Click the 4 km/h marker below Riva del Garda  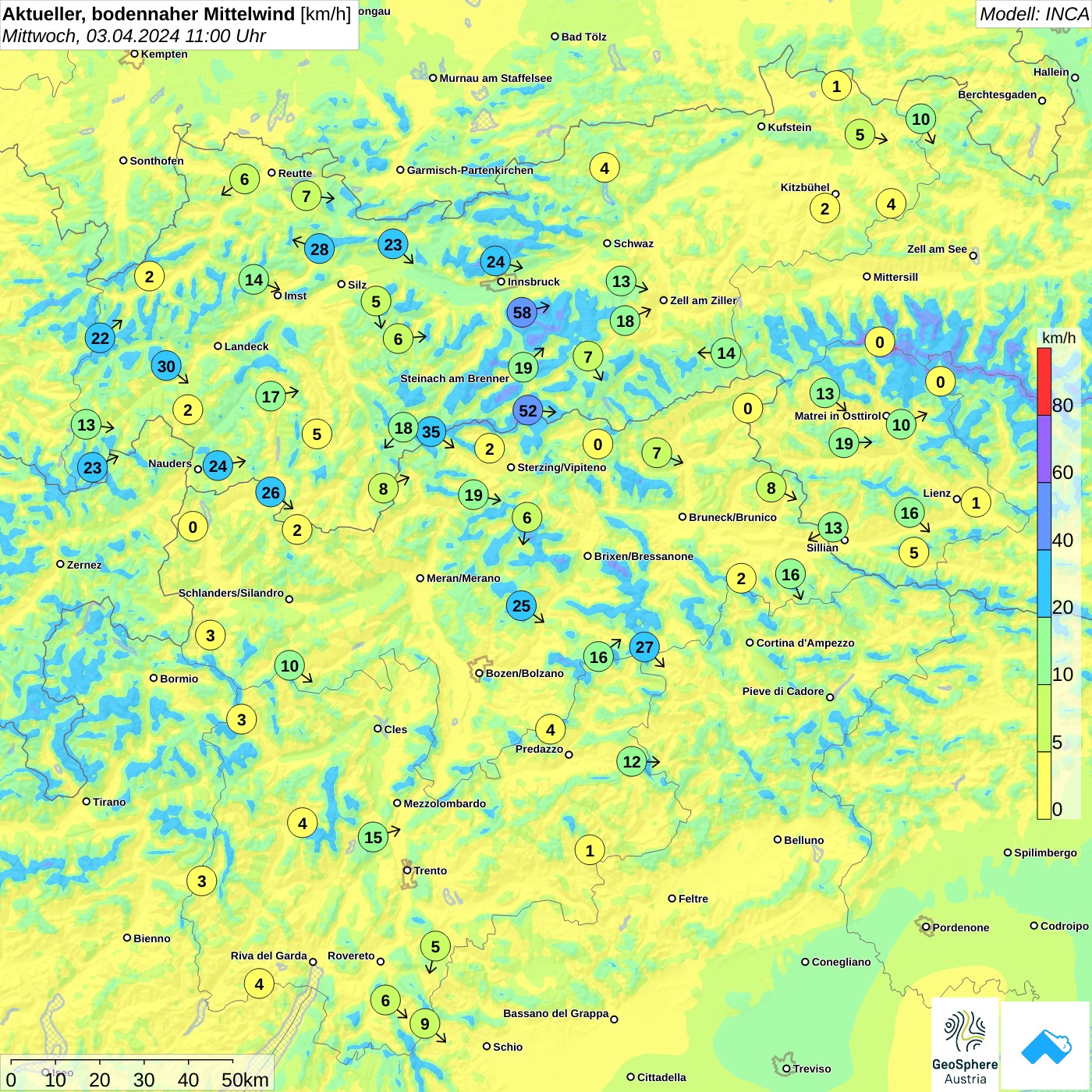(x=260, y=984)
